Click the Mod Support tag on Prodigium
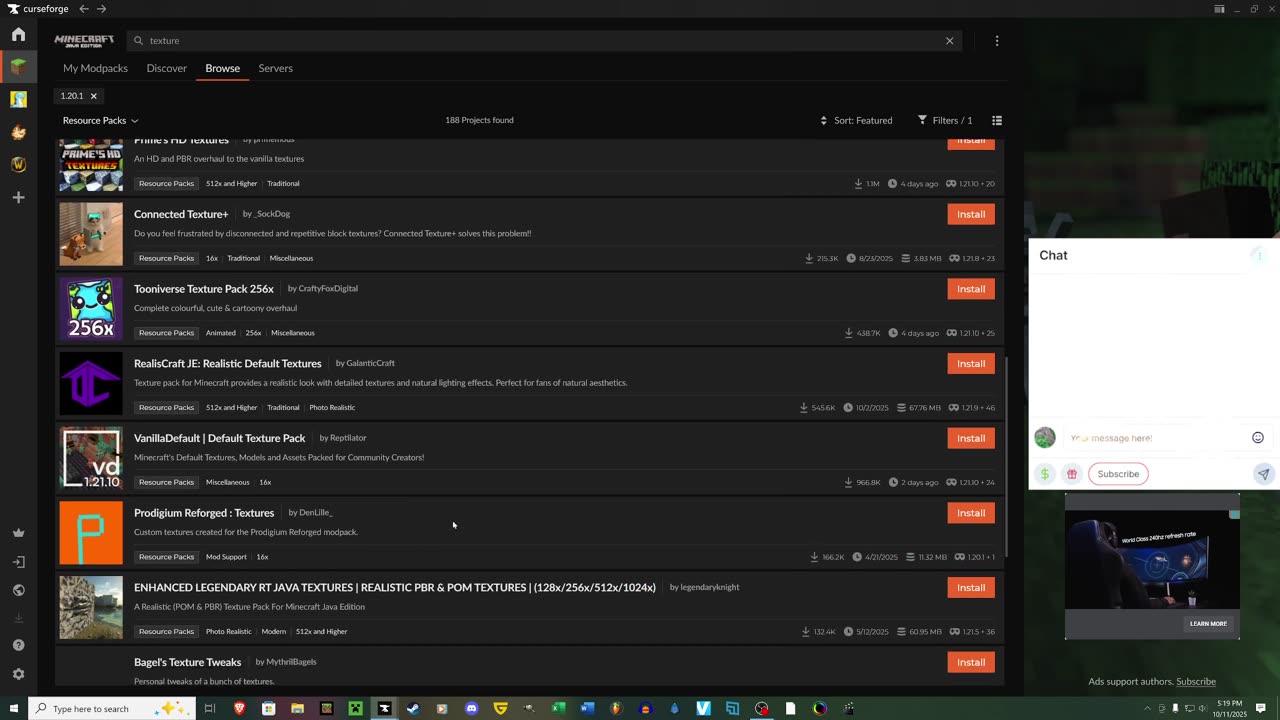This screenshot has width=1280, height=720. click(x=226, y=557)
